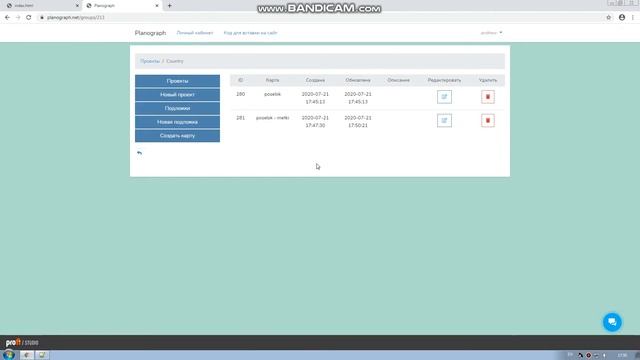
Task: Click the Удалить column header
Action: click(x=488, y=80)
